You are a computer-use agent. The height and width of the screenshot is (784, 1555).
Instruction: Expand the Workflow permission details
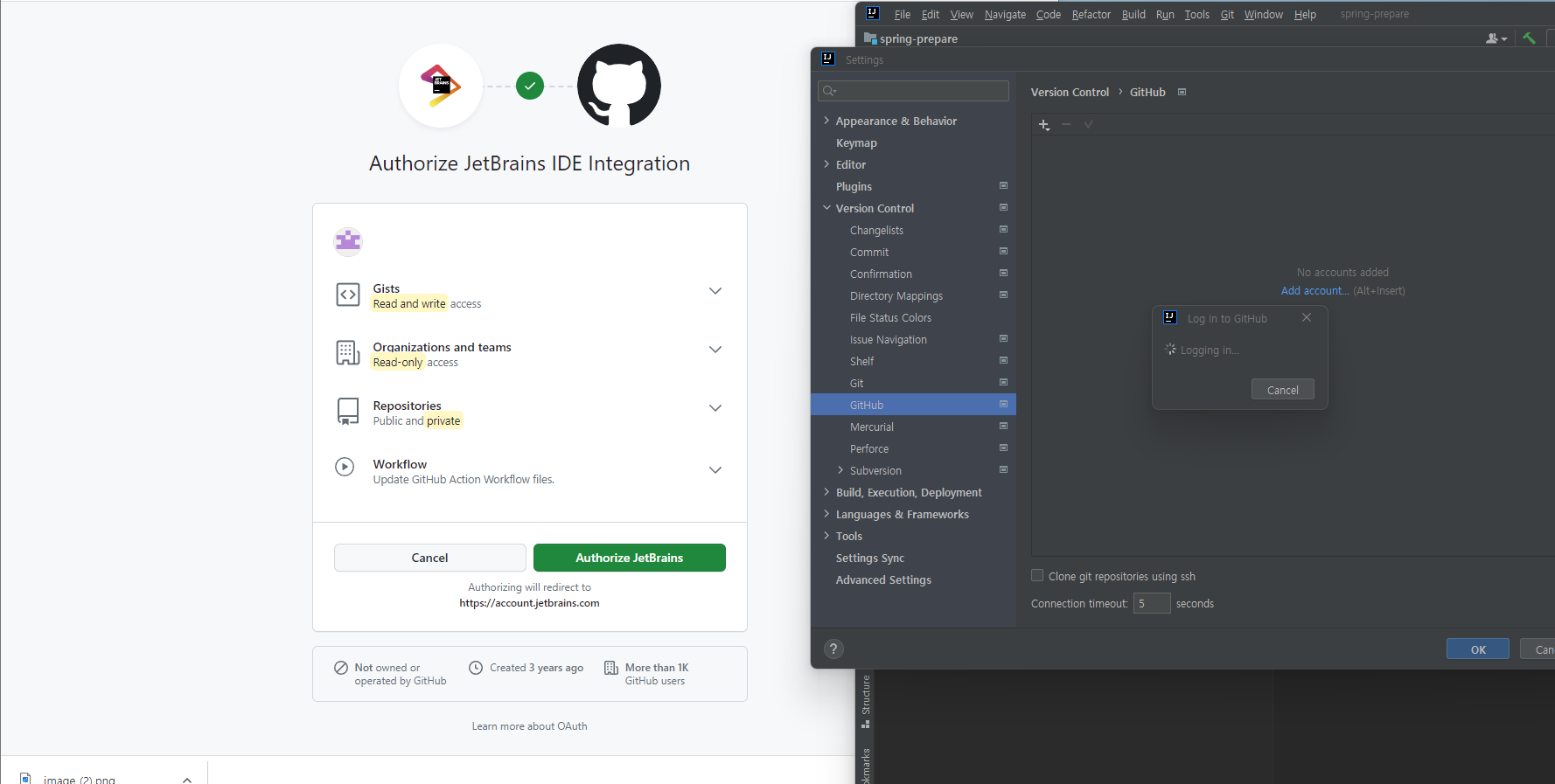[715, 470]
